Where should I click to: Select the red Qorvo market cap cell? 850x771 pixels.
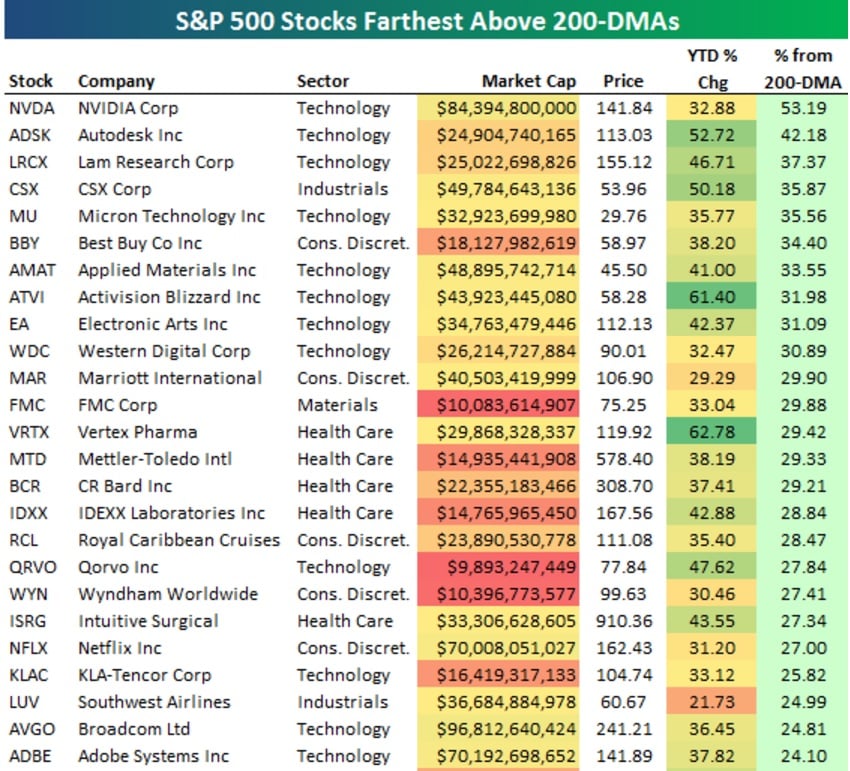[x=506, y=567]
